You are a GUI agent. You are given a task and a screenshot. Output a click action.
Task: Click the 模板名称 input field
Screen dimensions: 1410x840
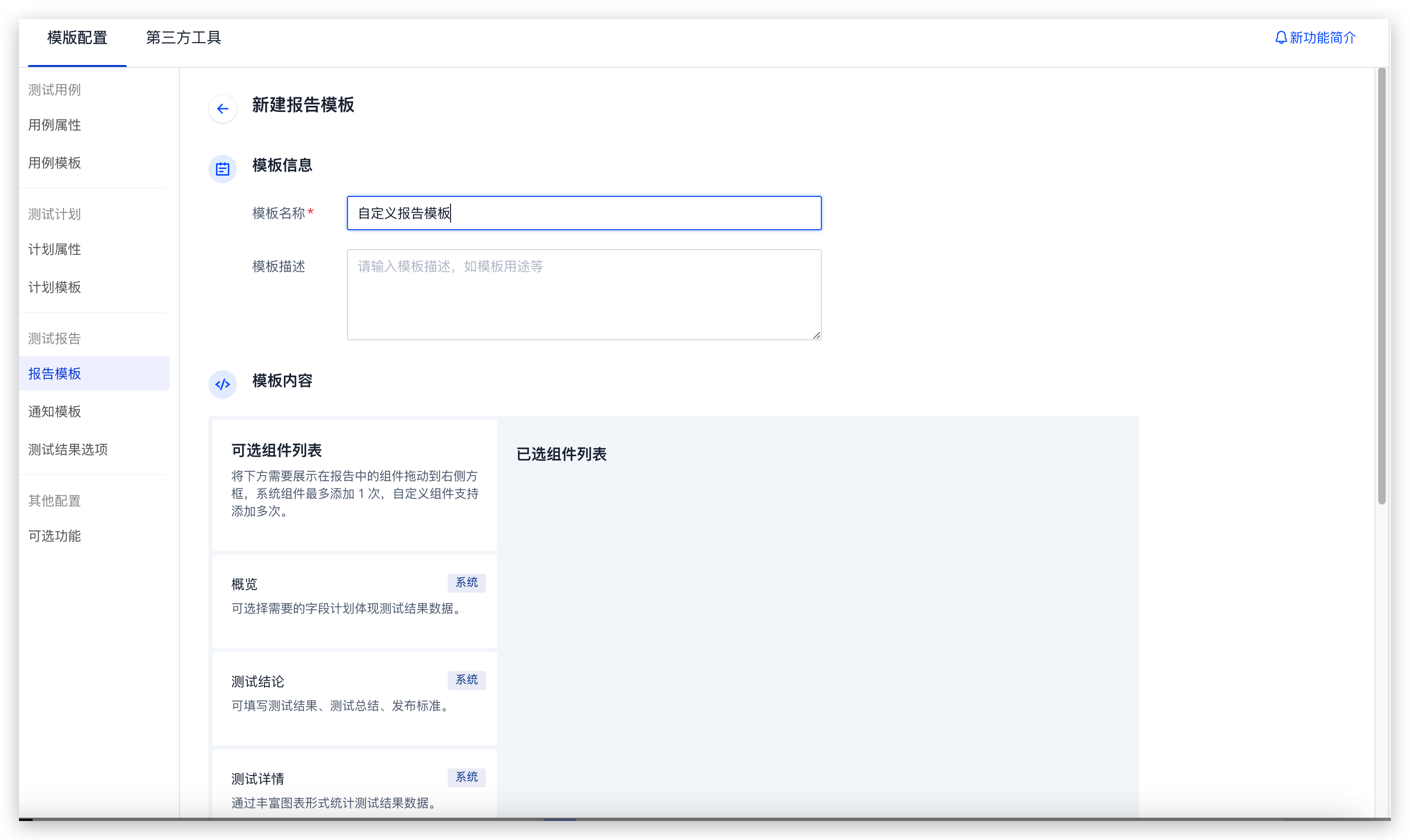(x=584, y=214)
